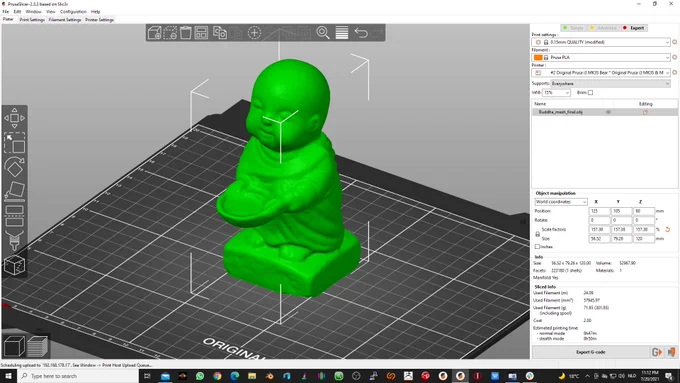Open the Filament preset dropdown

click(601, 57)
